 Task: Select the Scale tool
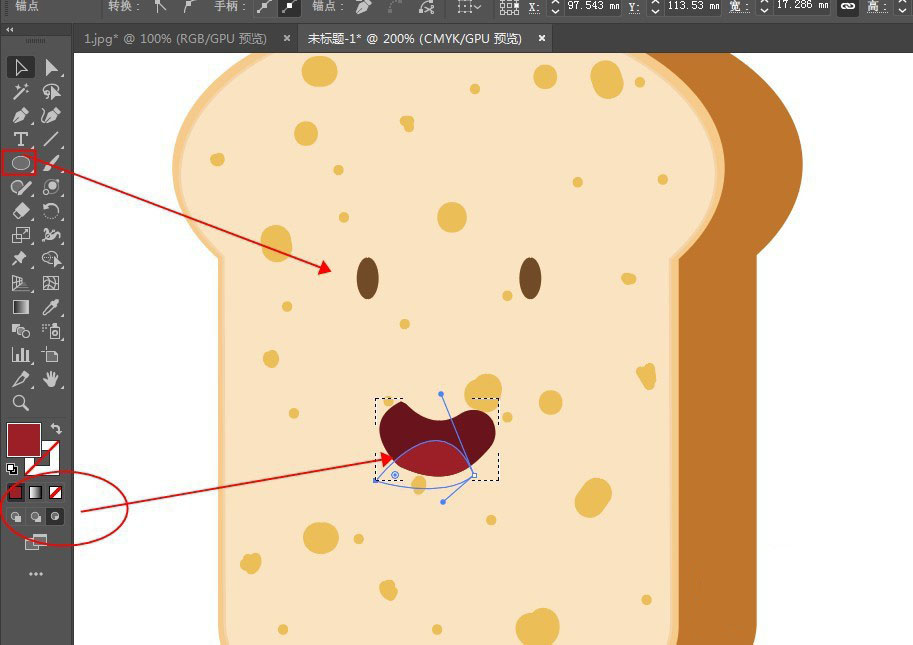pyautogui.click(x=21, y=235)
